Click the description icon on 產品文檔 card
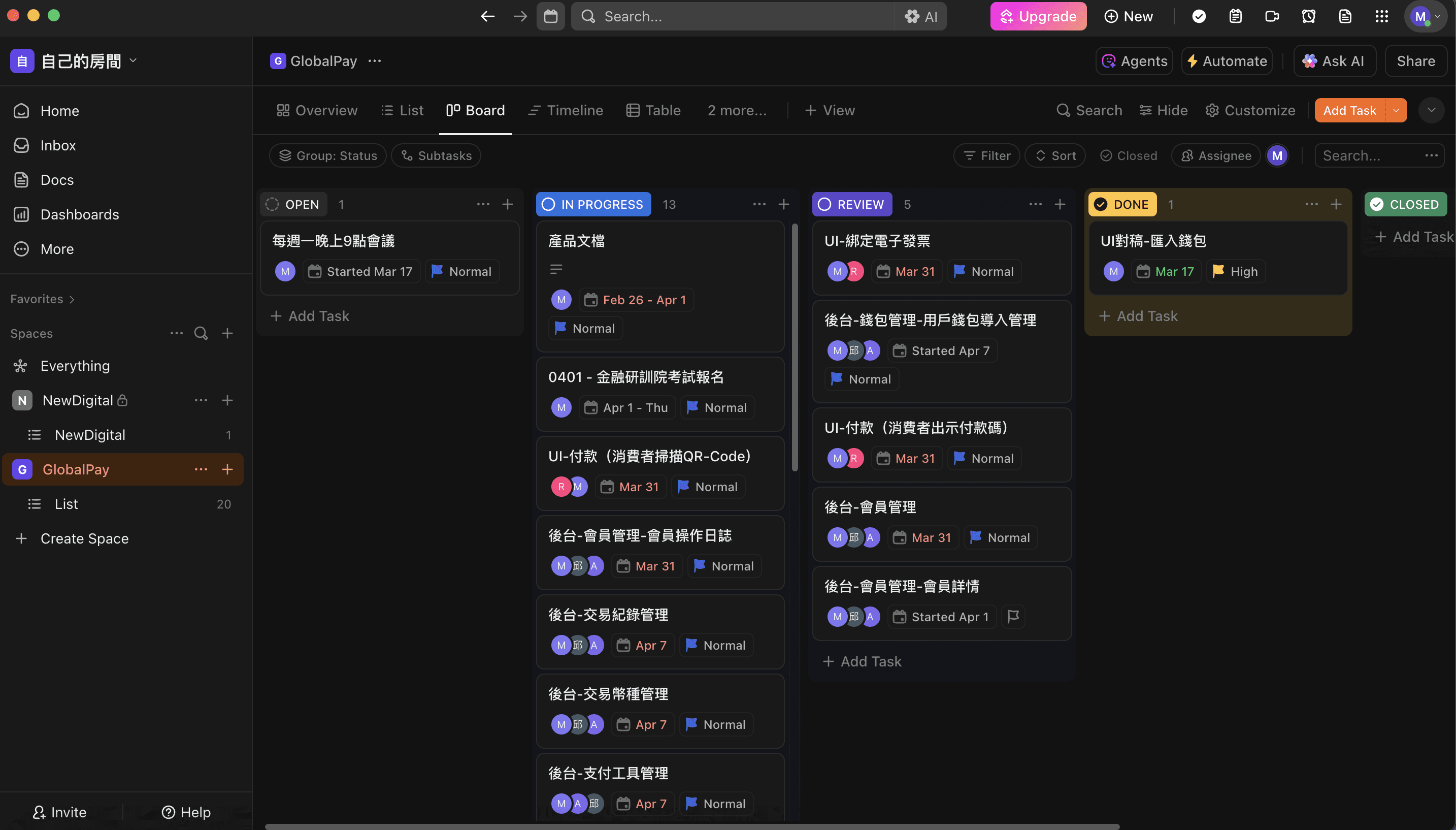Image resolution: width=1456 pixels, height=830 pixels. click(x=556, y=269)
